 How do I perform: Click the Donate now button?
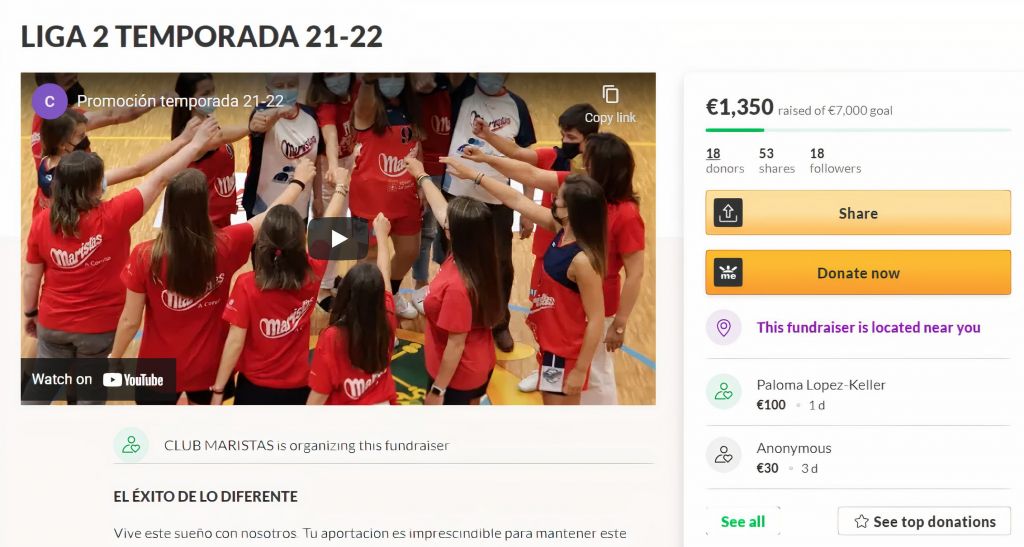[x=857, y=272]
